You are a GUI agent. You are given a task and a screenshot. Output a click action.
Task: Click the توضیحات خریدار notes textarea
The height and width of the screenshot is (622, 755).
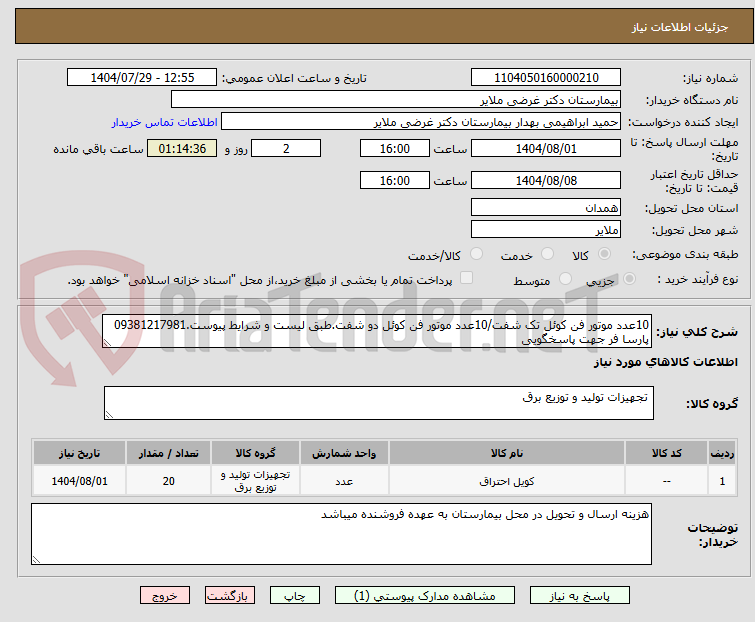tap(341, 534)
